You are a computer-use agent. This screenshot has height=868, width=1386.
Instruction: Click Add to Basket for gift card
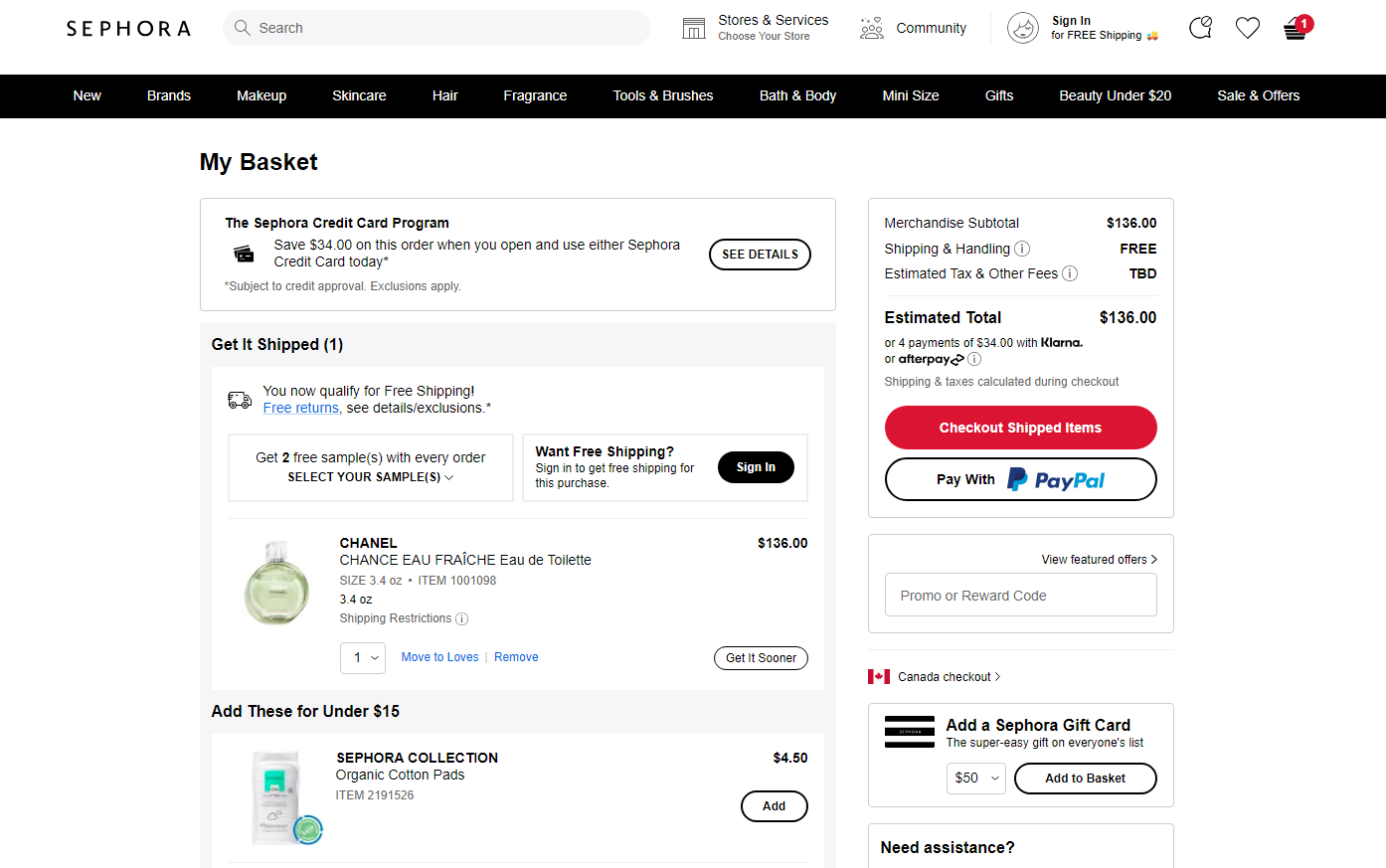tap(1086, 779)
